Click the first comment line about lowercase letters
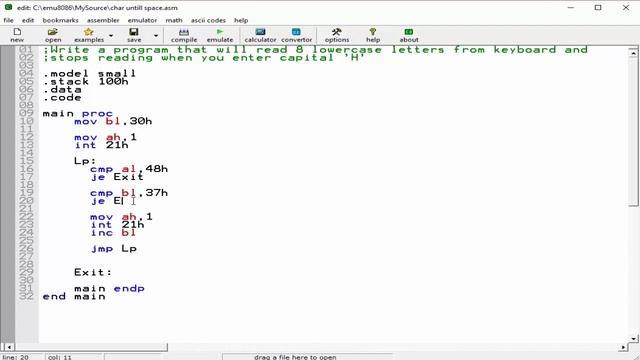 click(315, 50)
